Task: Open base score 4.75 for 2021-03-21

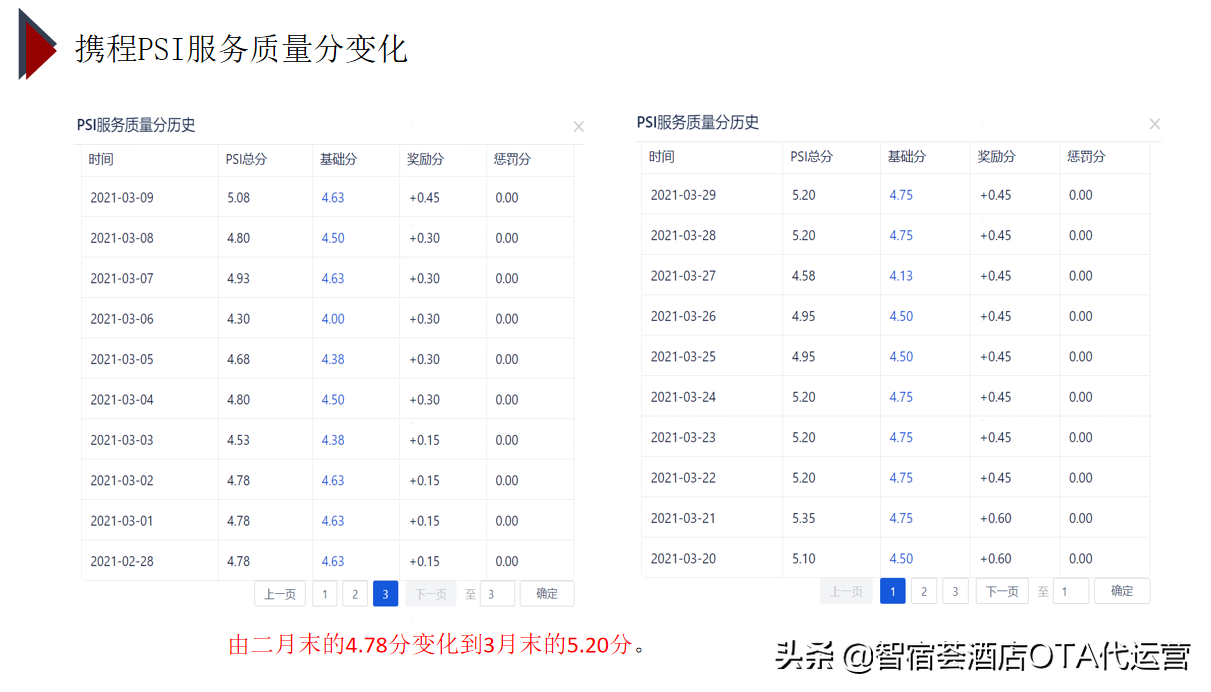Action: (x=901, y=518)
